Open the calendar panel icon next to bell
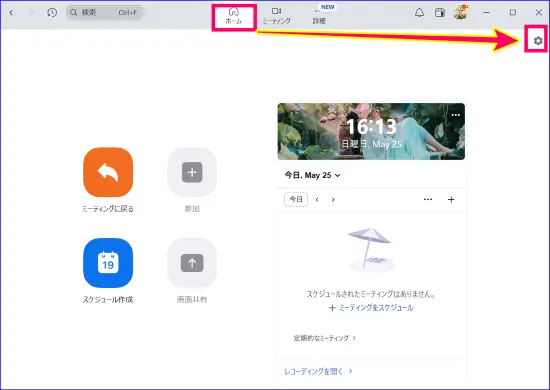This screenshot has height=390, width=550. point(440,13)
